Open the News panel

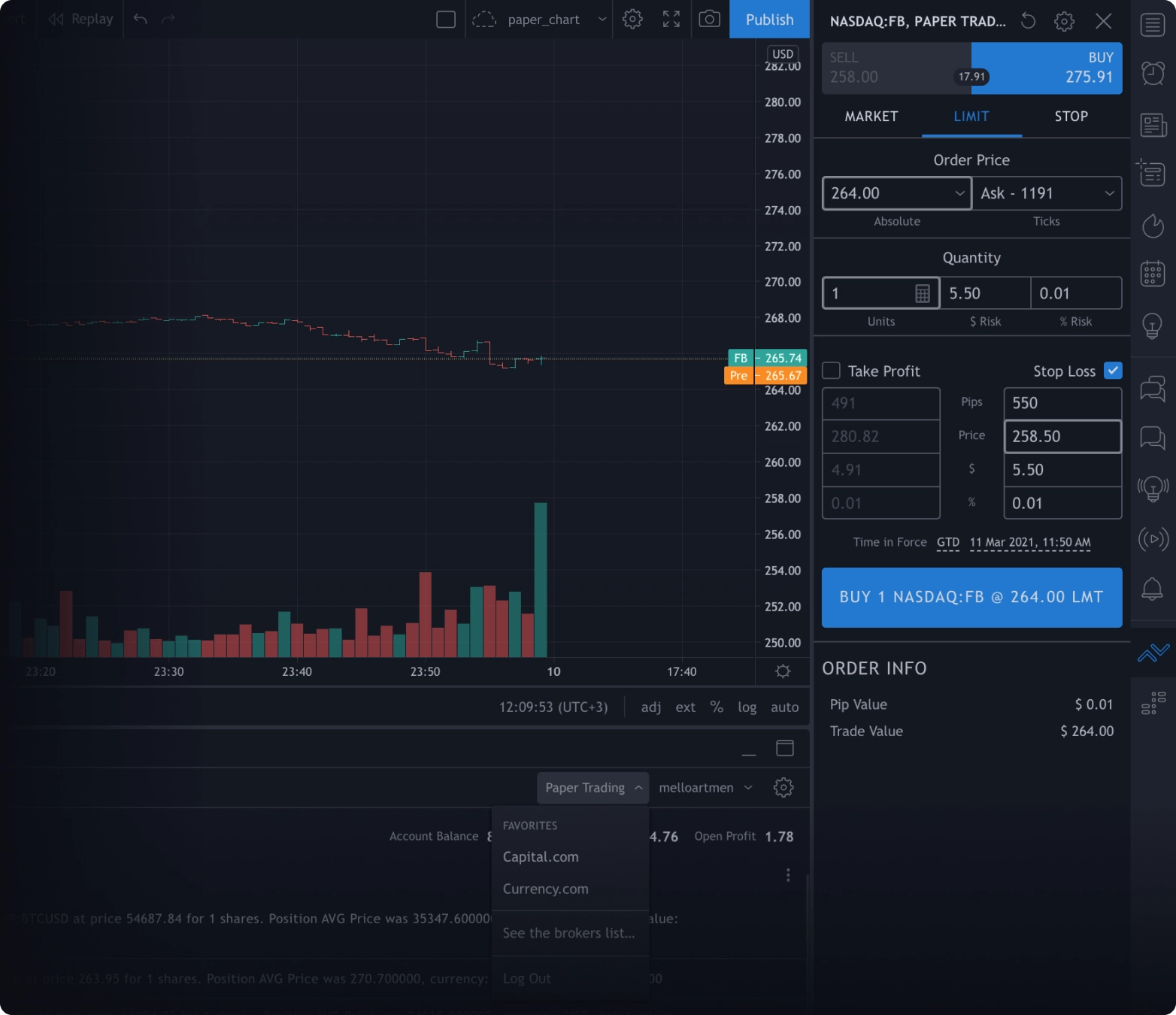click(1152, 124)
